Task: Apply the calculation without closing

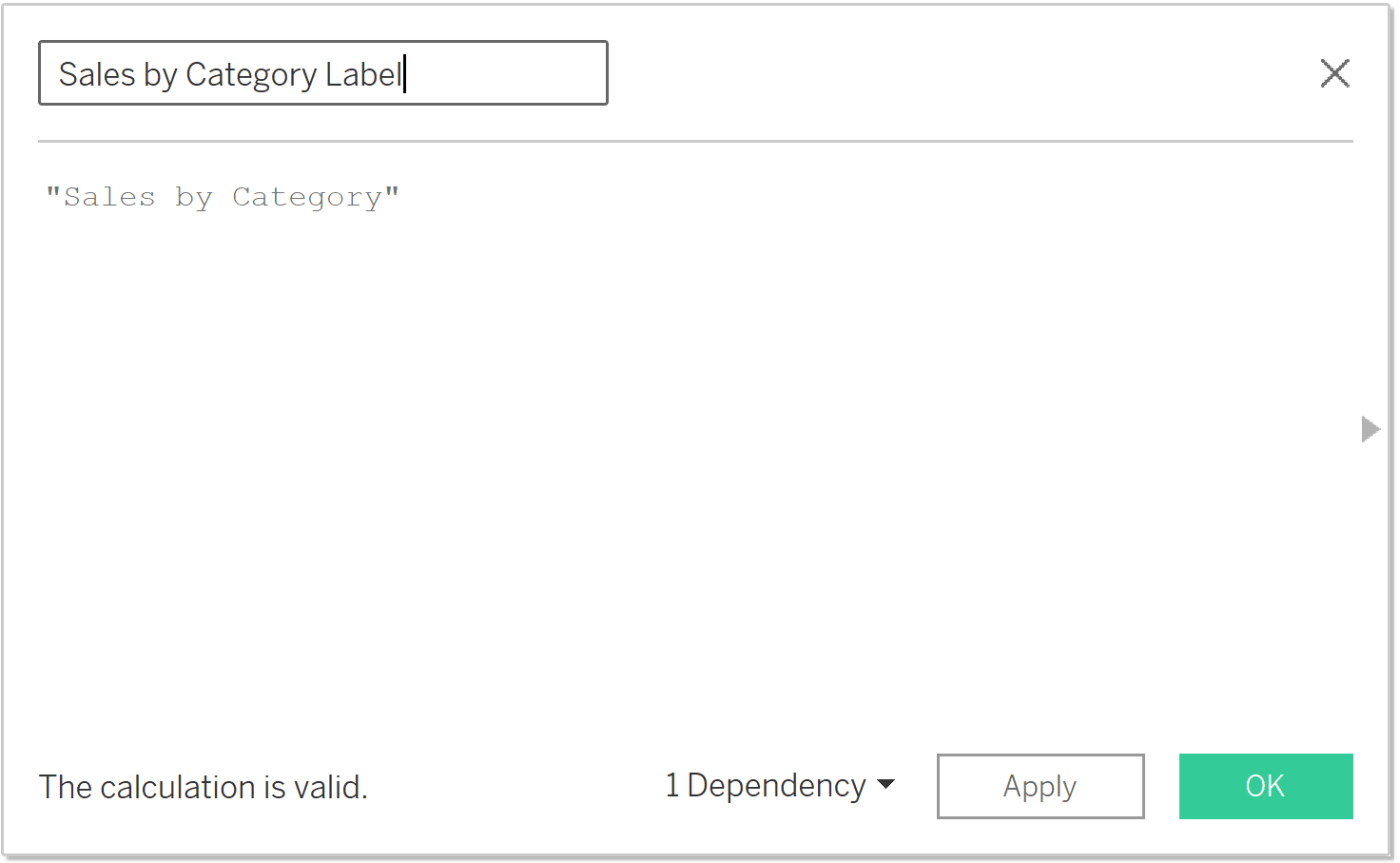Action: tap(1040, 786)
